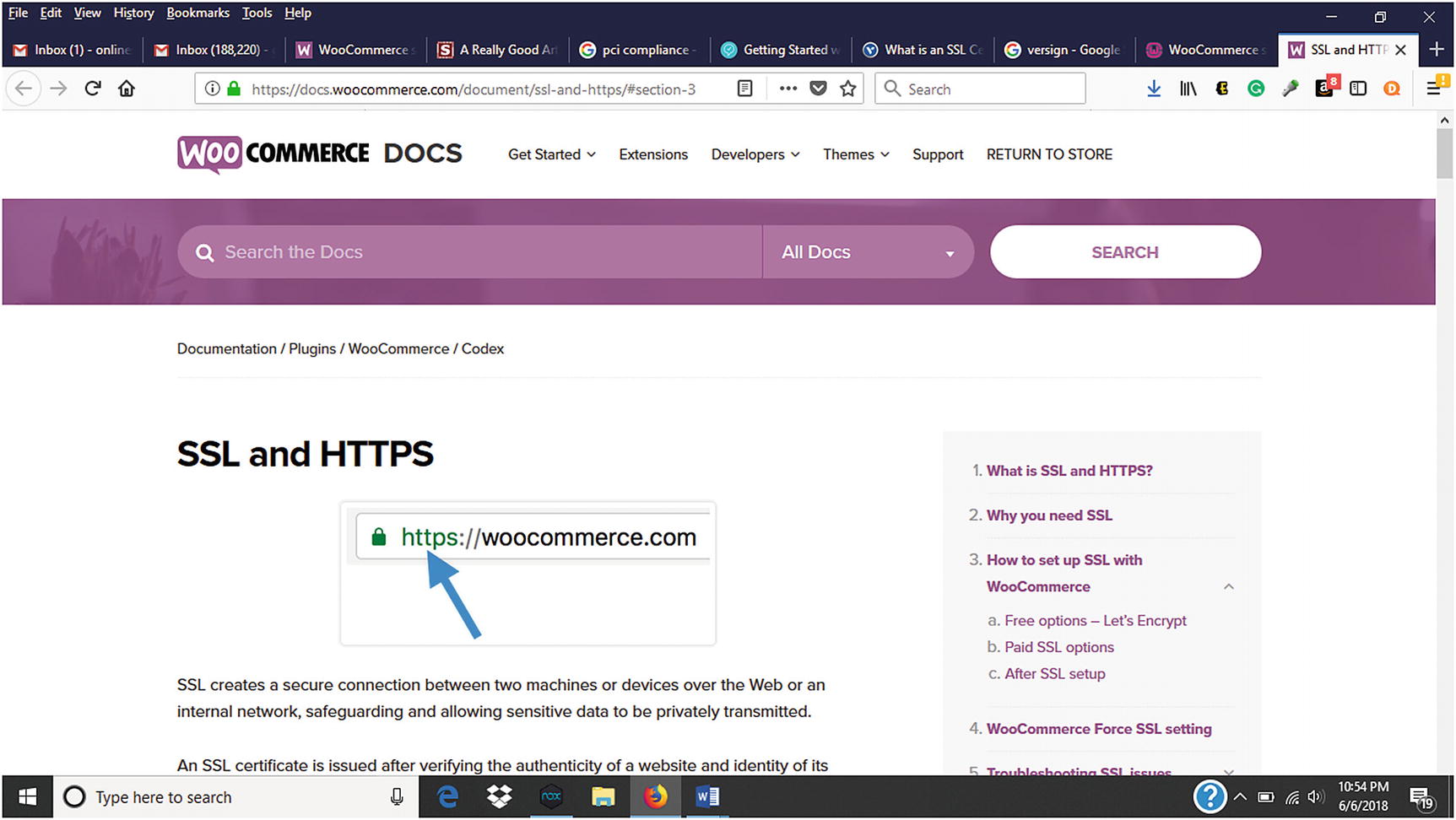
Task: Click the green padlock in the address bar
Action: [x=234, y=89]
